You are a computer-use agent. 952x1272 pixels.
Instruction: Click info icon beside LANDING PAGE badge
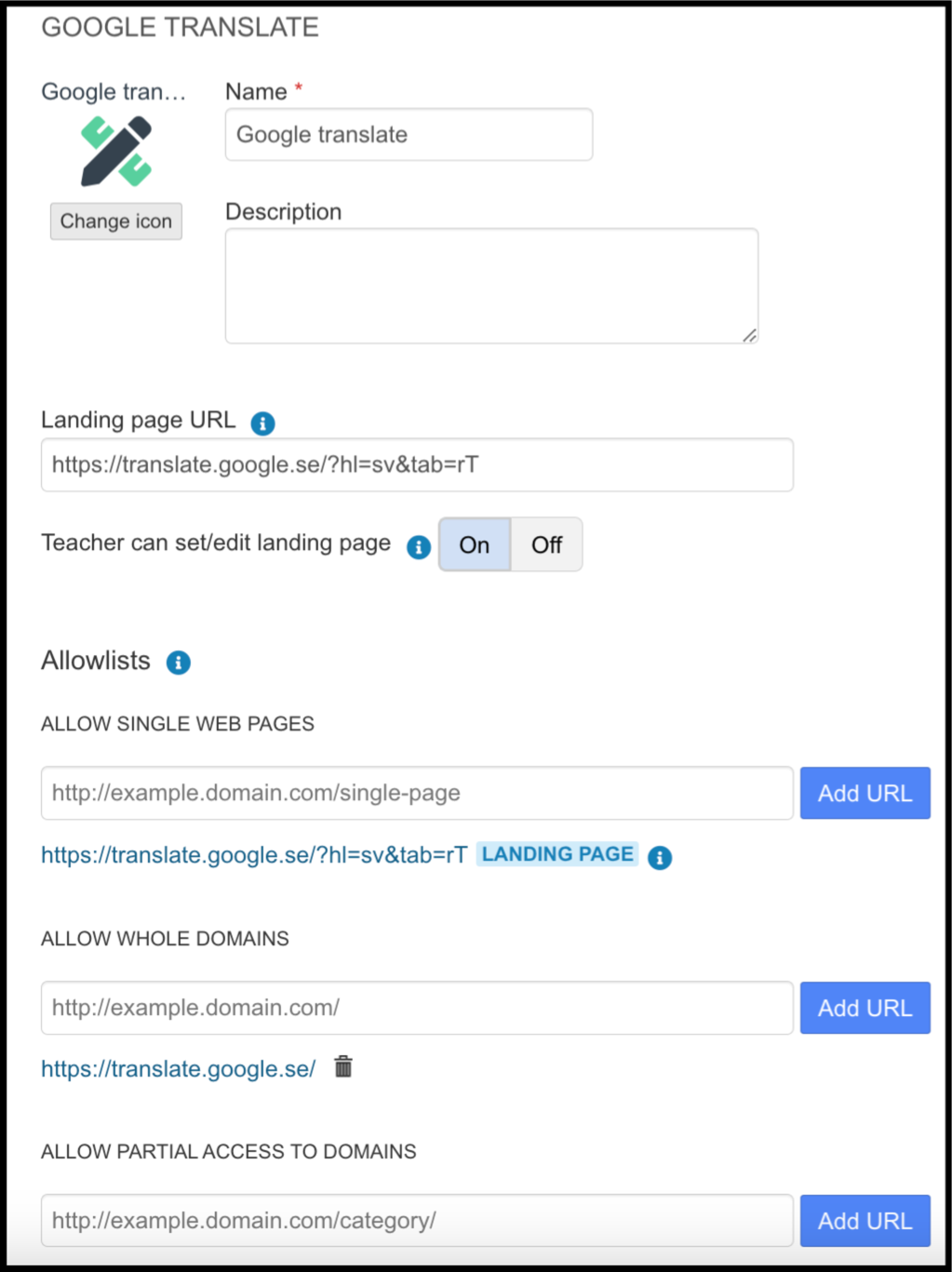660,858
